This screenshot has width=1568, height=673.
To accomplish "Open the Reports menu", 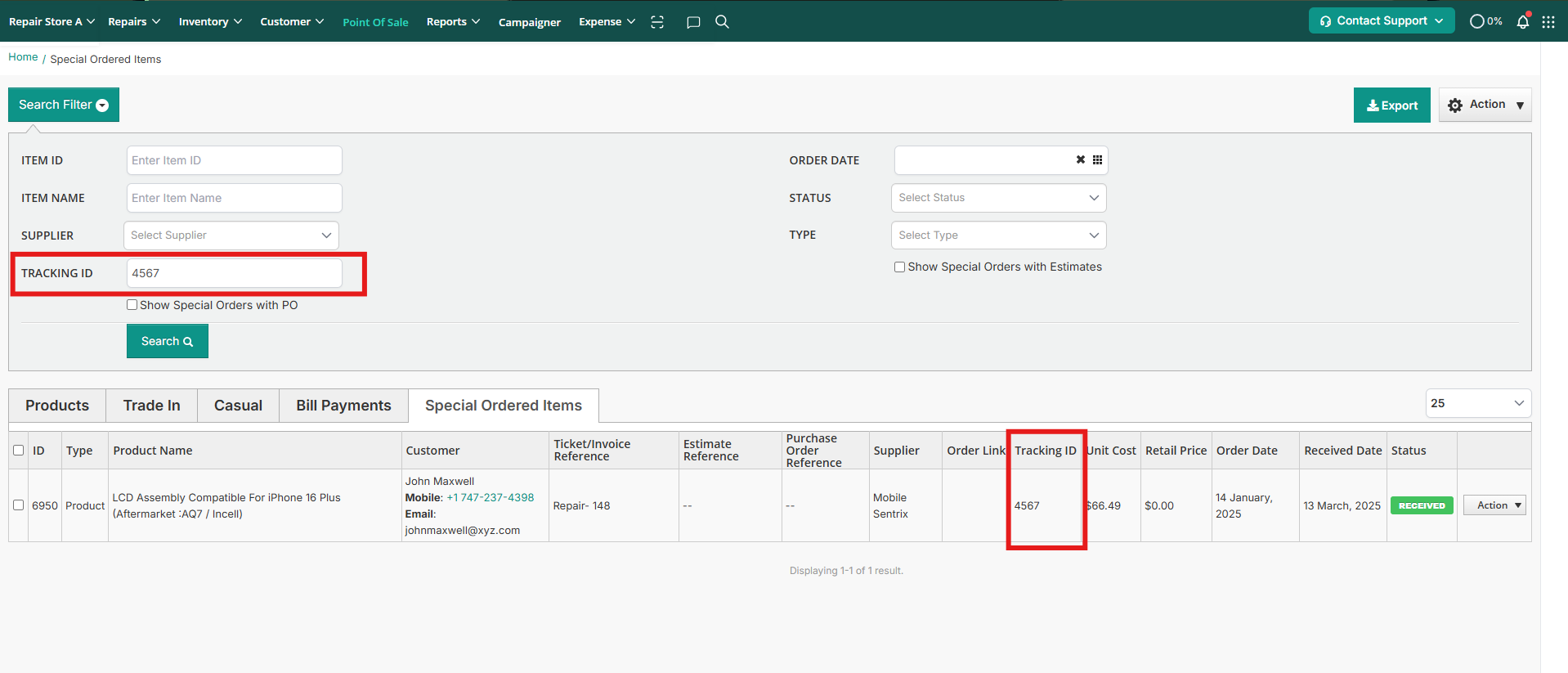I will 453,22.
